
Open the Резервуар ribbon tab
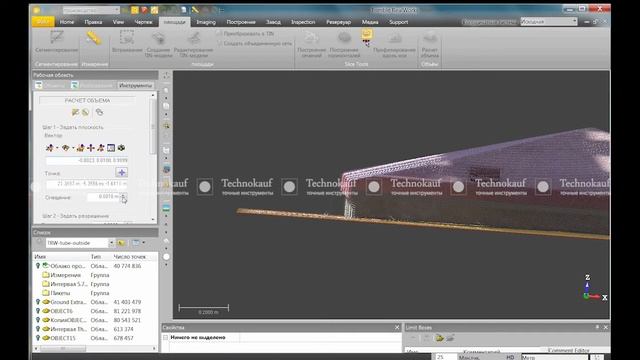338,22
